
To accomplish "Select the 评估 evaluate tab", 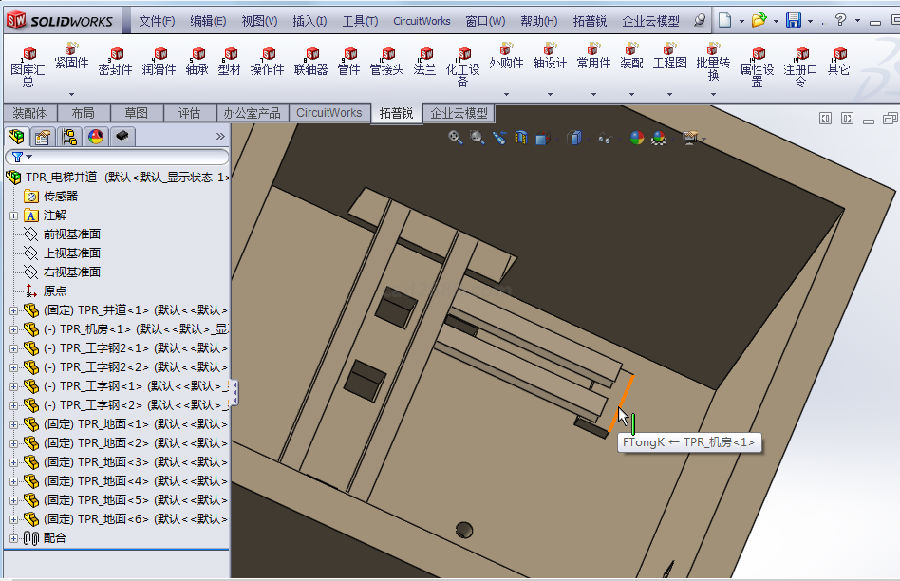I will pos(189,113).
